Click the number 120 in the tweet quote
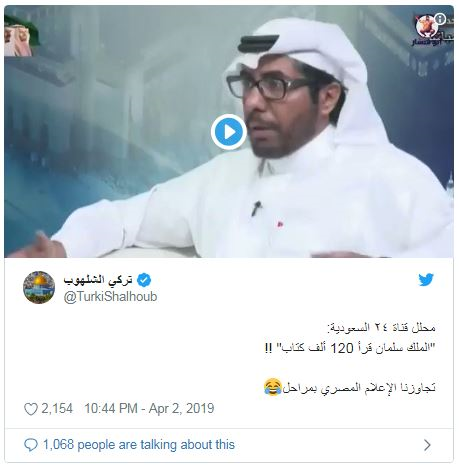The height and width of the screenshot is (468, 459). click(342, 348)
